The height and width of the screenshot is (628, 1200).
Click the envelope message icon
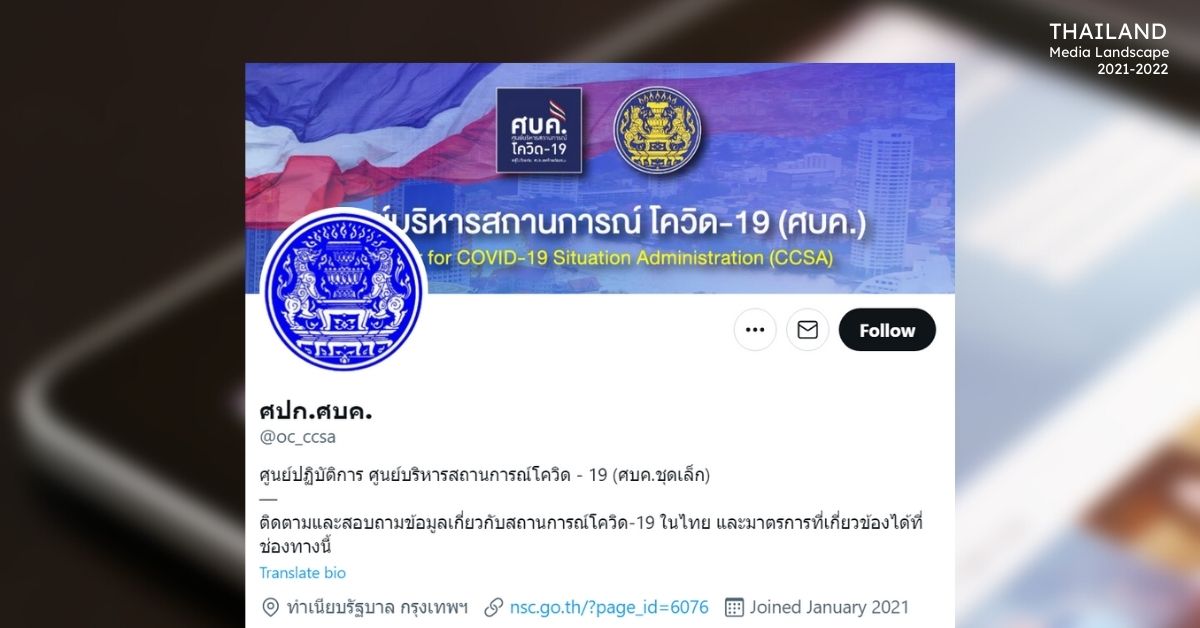pyautogui.click(x=807, y=330)
